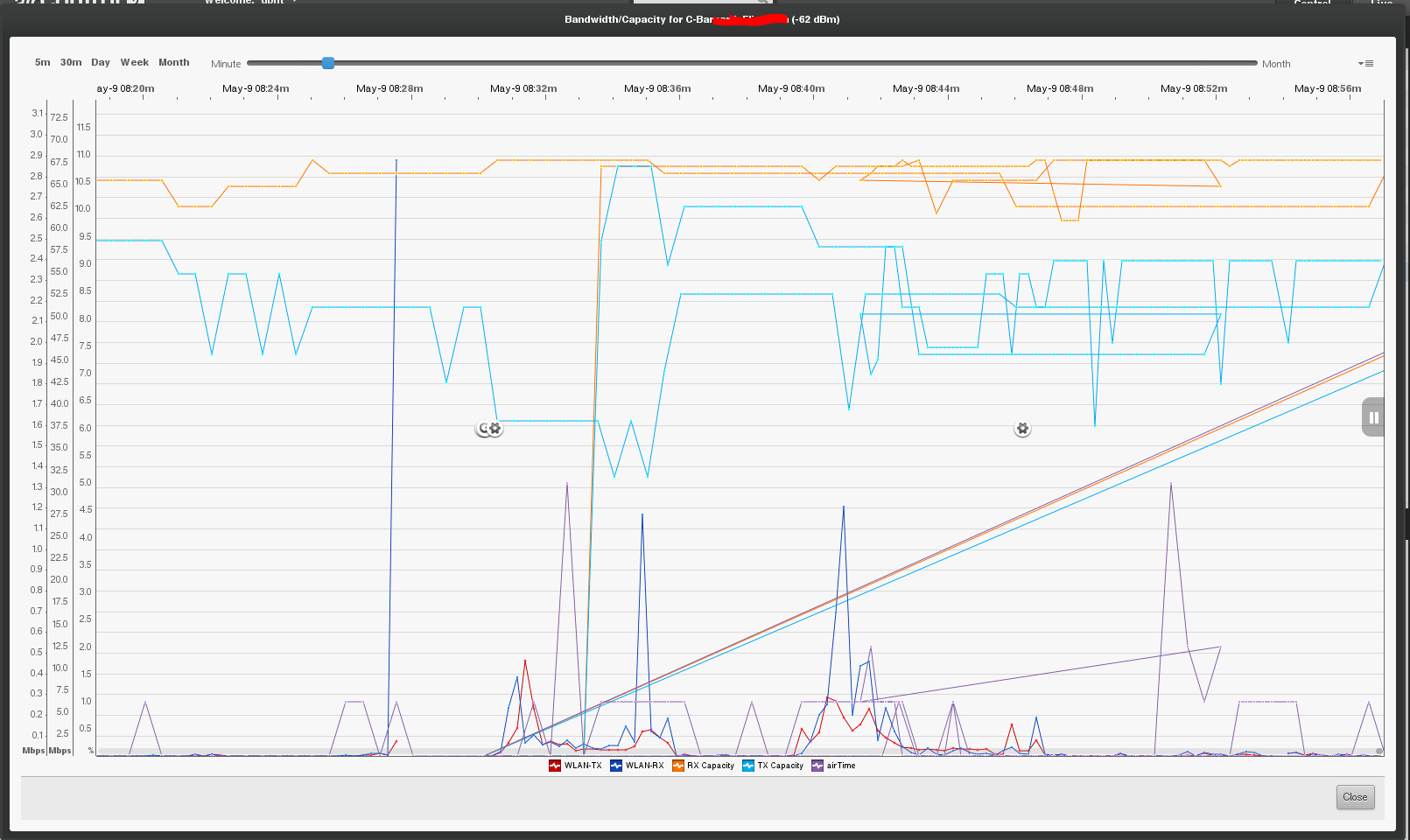Click the scroll dot at chart bottom-right
The height and width of the screenshot is (840, 1410).
1379,751
